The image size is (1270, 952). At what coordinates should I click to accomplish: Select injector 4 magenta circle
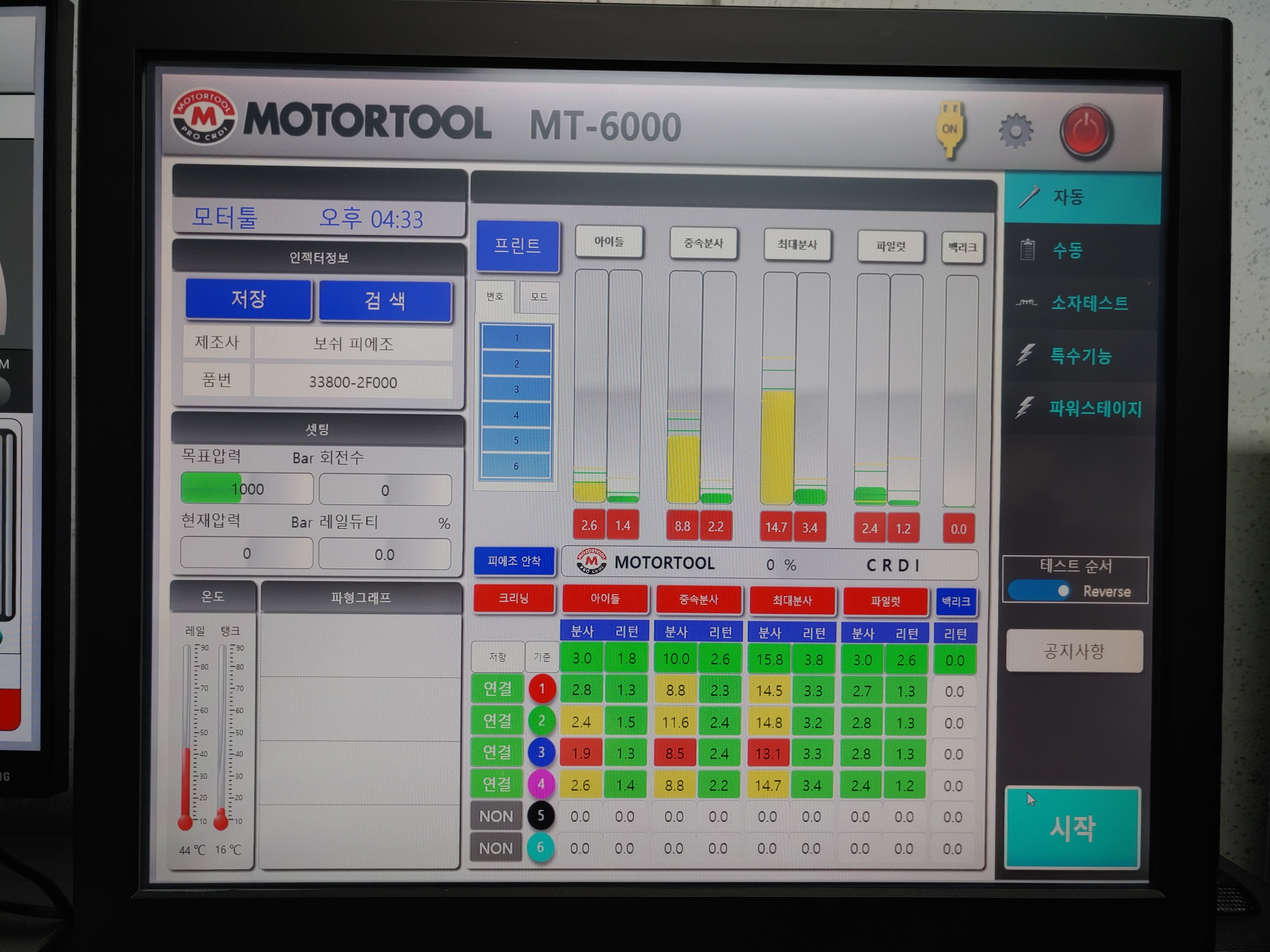click(541, 784)
